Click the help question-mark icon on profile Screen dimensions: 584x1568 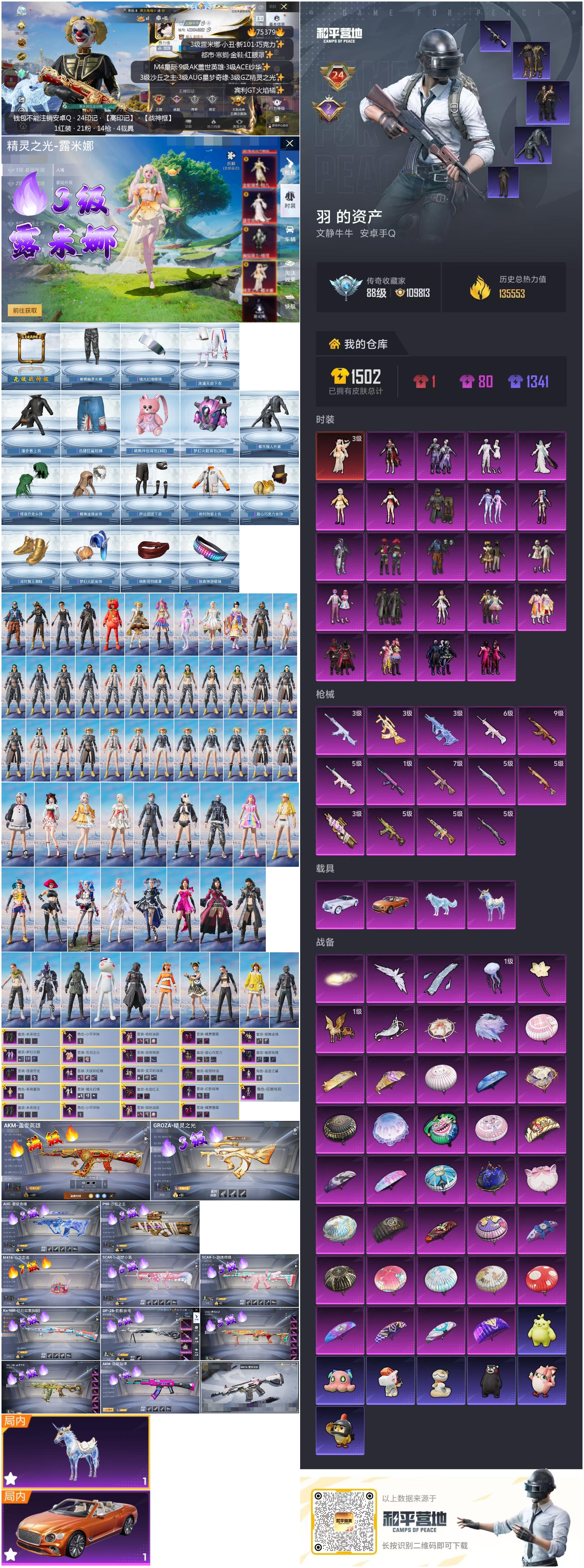pyautogui.click(x=261, y=7)
